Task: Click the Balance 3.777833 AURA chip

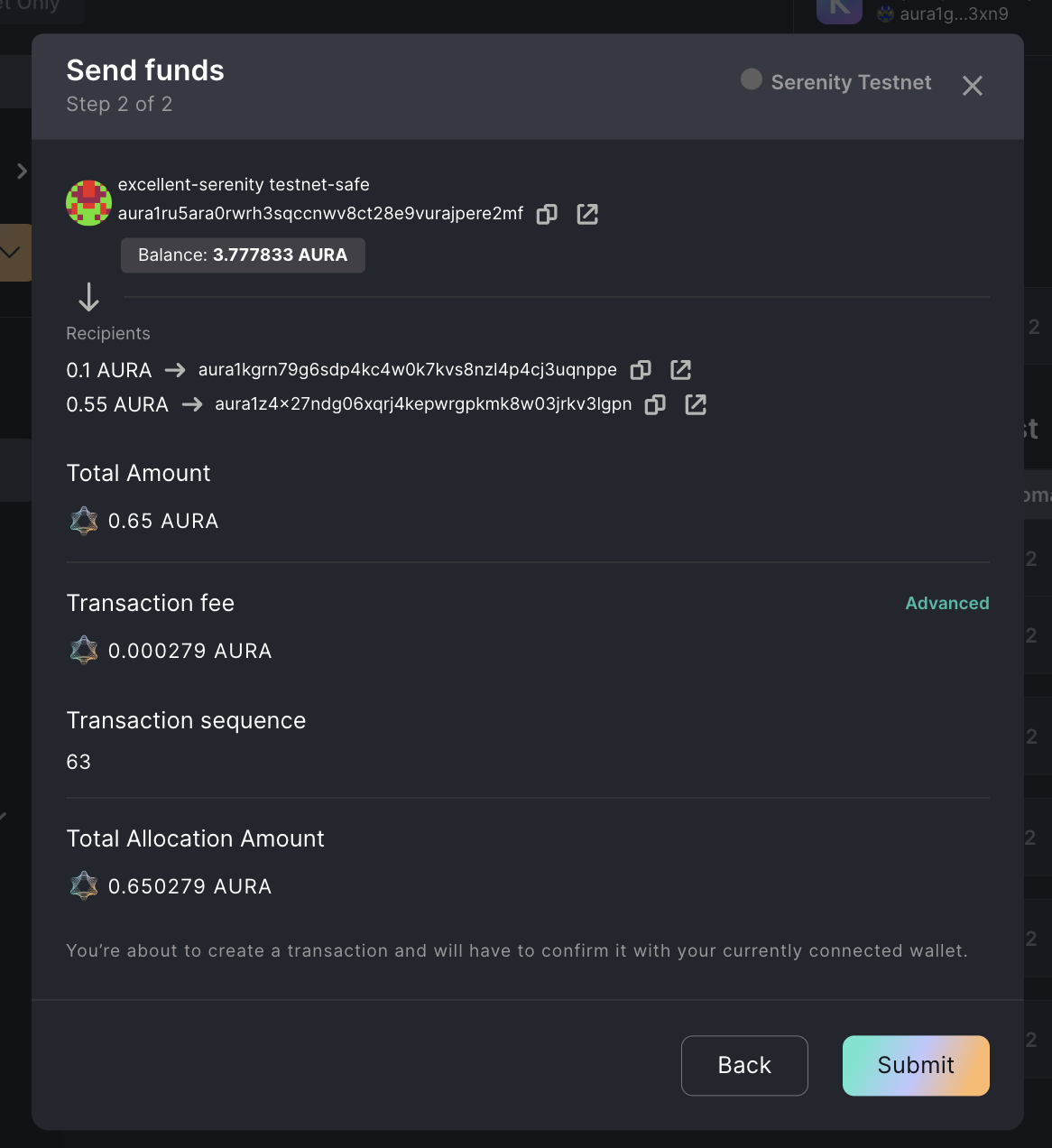Action: pos(242,255)
